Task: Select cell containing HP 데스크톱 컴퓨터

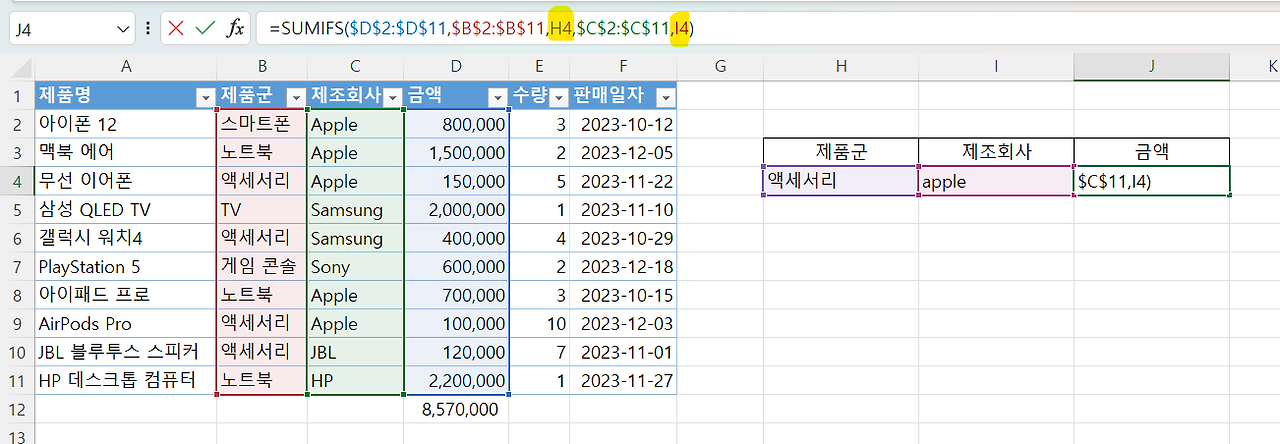Action: [126, 381]
